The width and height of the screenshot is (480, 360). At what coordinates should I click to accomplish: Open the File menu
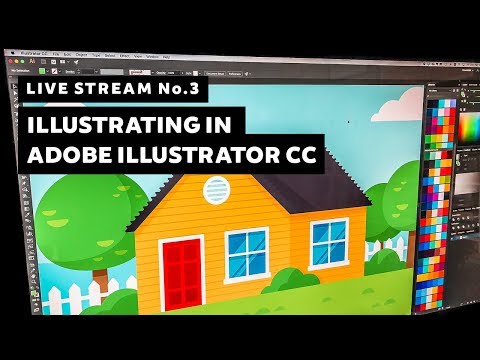pos(56,54)
